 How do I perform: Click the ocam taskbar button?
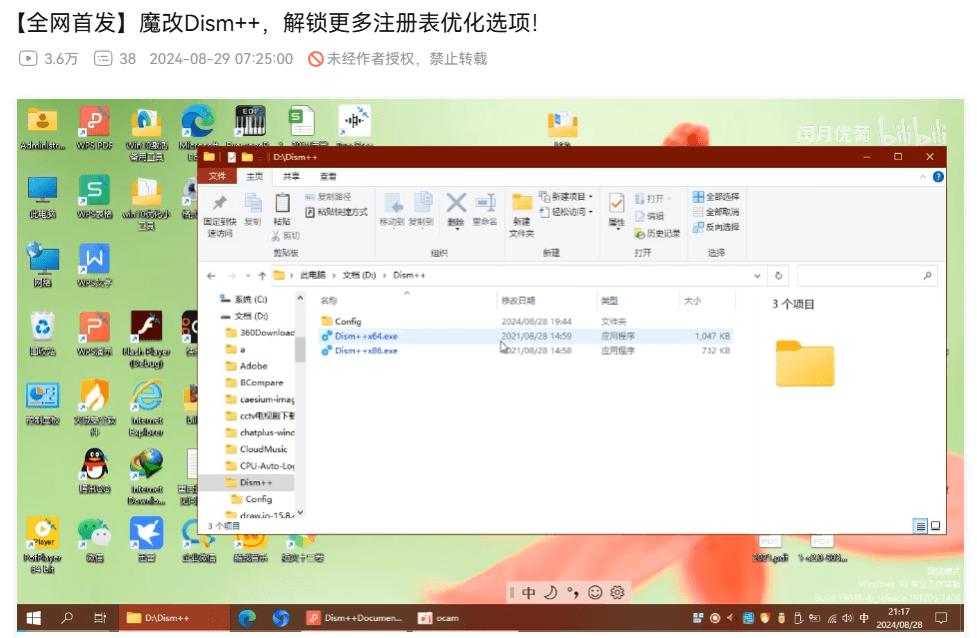(x=439, y=618)
